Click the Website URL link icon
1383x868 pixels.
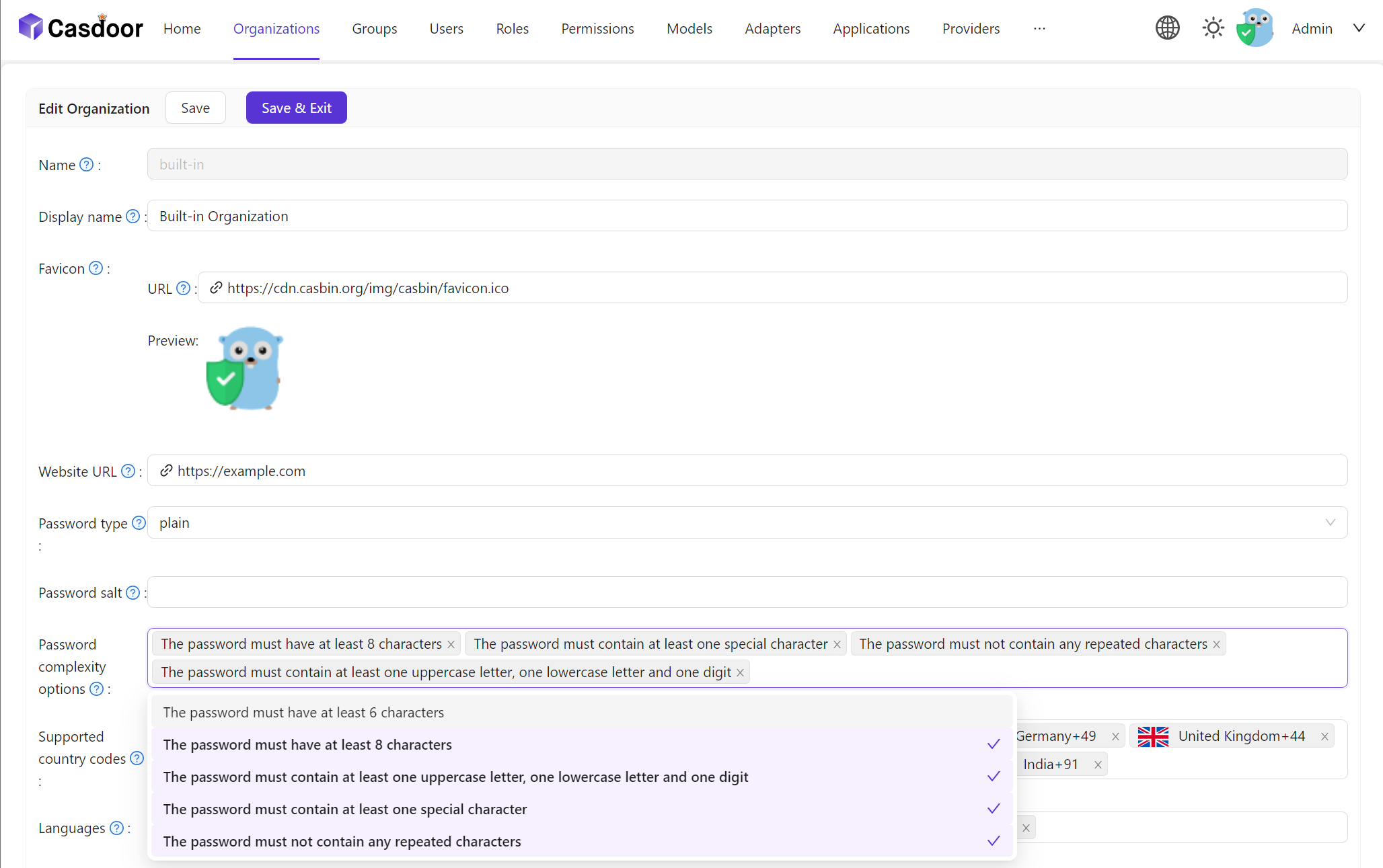click(165, 471)
